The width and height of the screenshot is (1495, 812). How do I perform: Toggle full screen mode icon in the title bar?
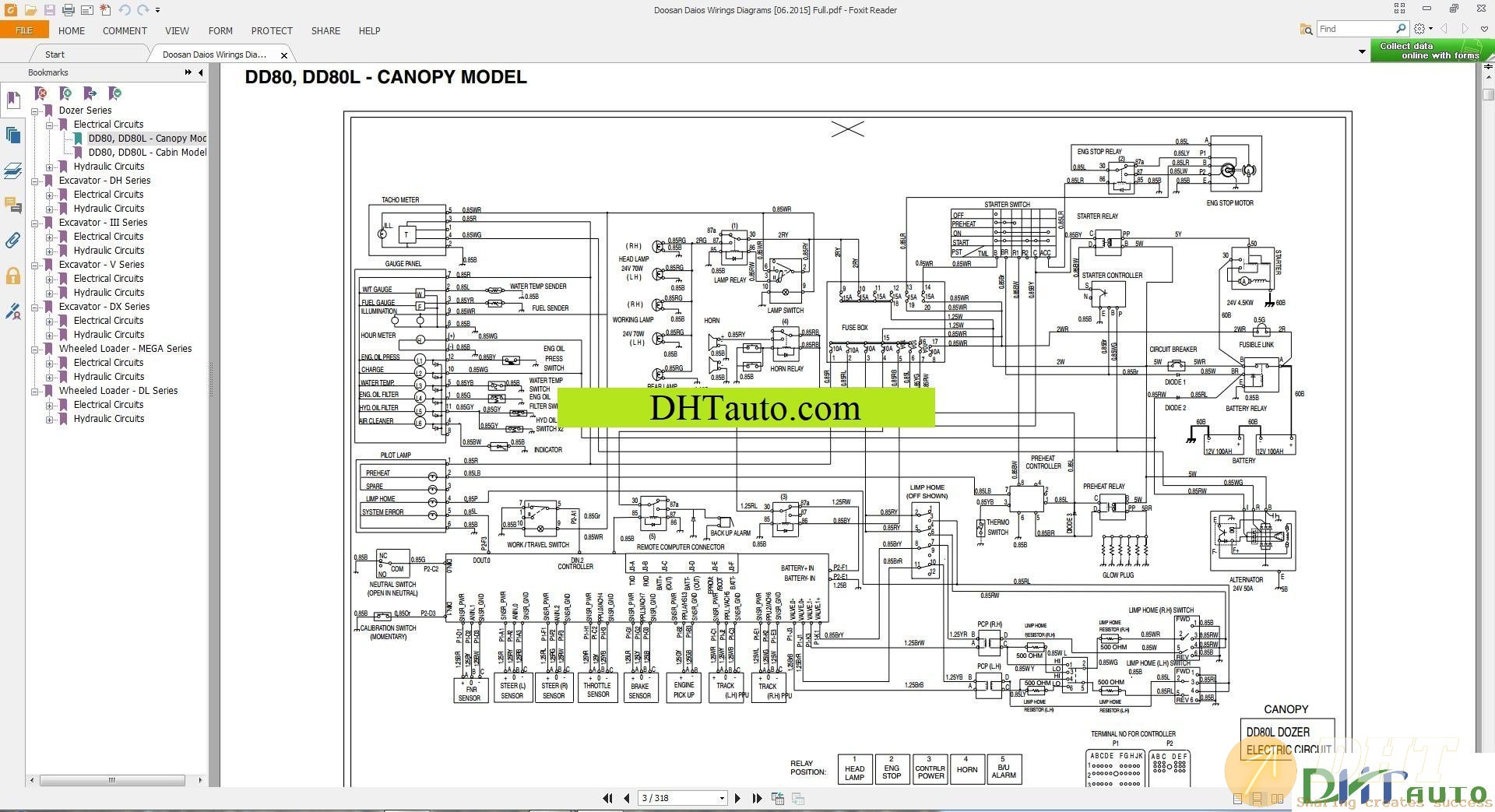(1399, 9)
